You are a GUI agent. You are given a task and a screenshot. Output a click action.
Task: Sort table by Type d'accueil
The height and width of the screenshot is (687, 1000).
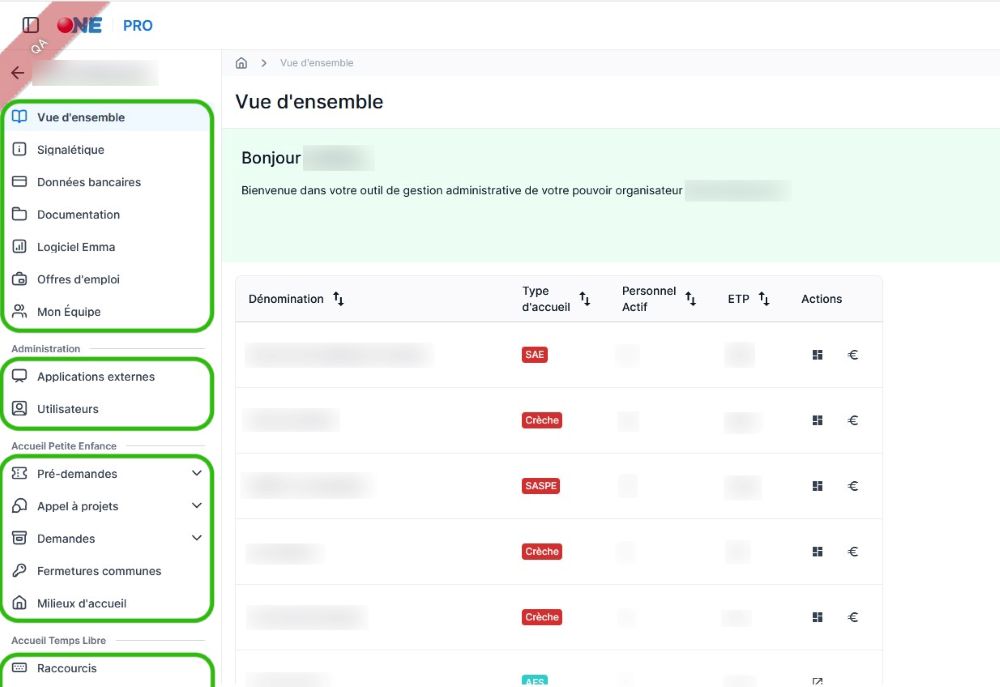[x=585, y=299]
